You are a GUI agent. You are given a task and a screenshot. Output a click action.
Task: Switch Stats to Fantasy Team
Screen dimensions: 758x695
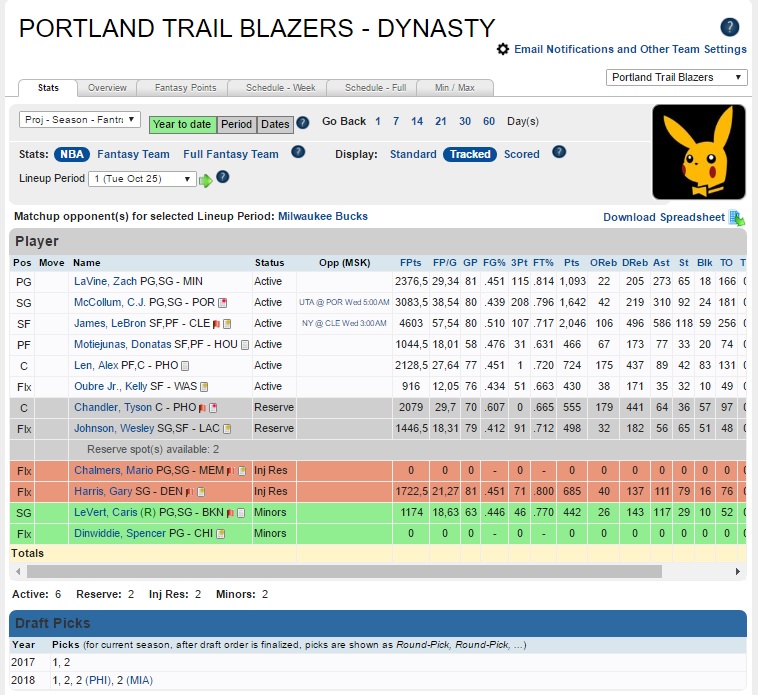coord(133,154)
